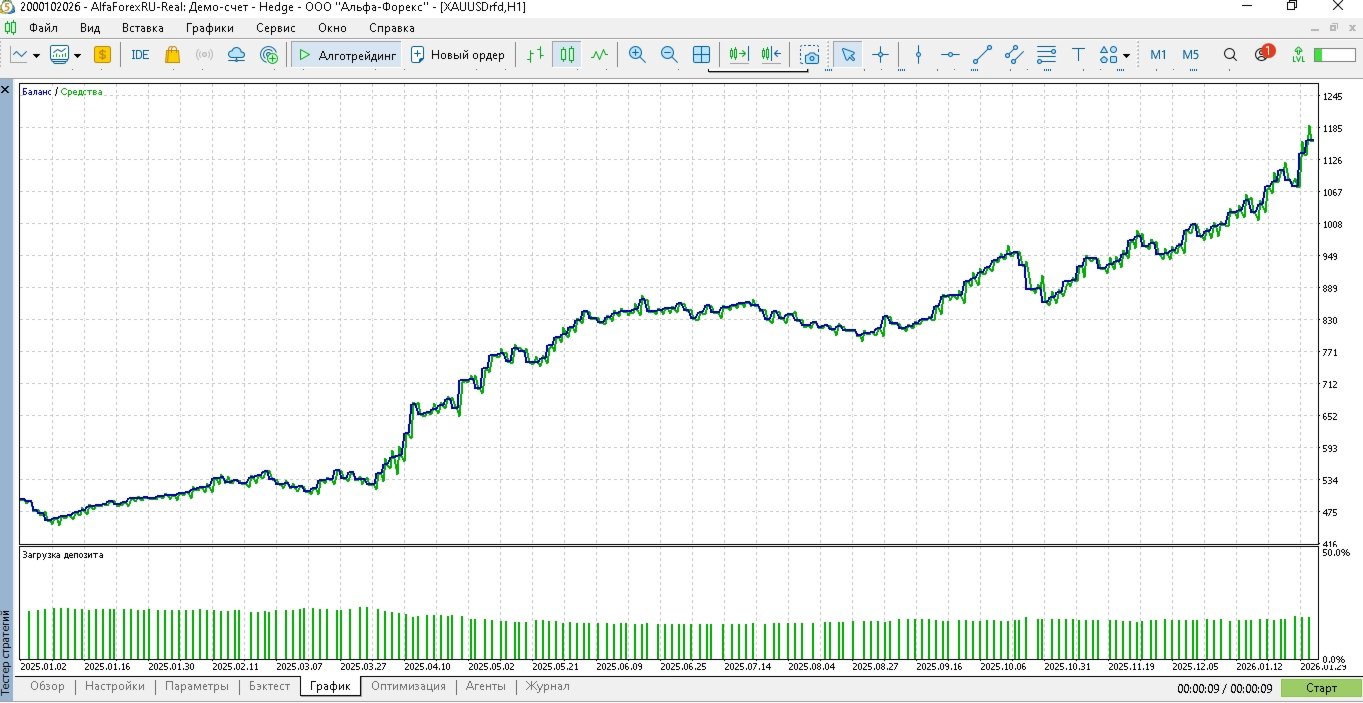
Task: Click the green connection level bar
Action: 1333,54
